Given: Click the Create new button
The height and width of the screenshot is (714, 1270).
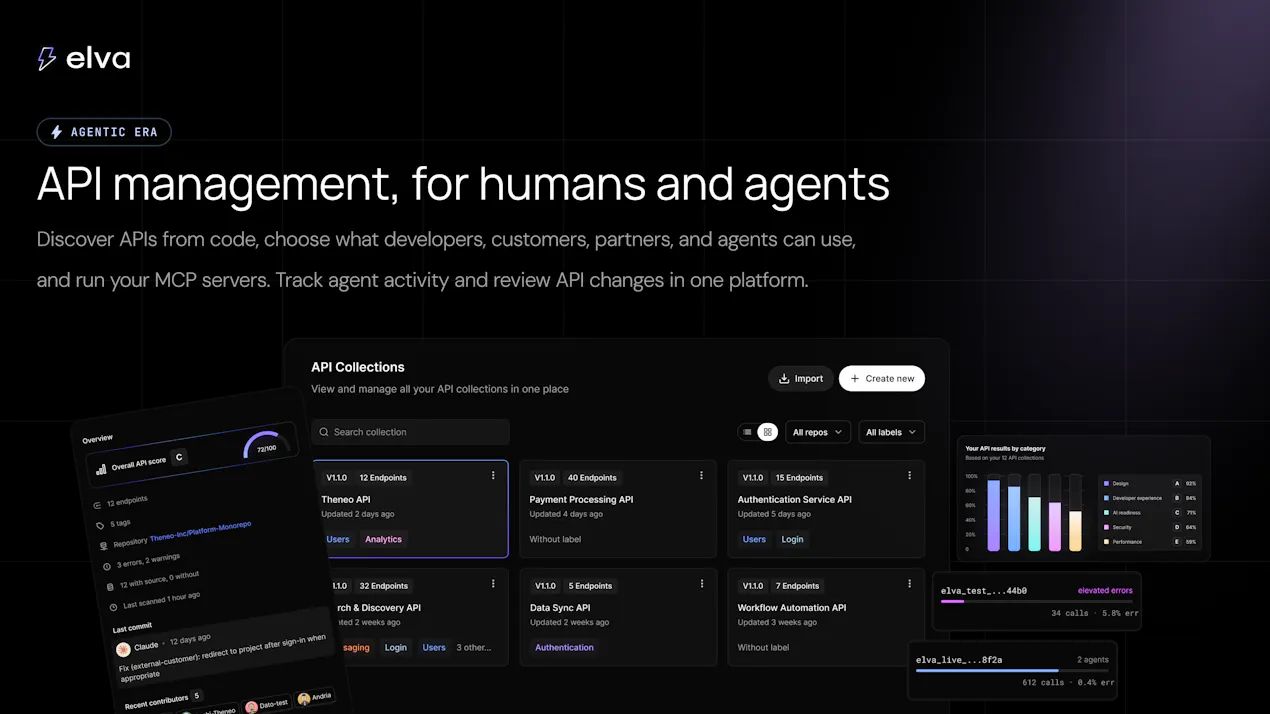Looking at the screenshot, I should (882, 378).
